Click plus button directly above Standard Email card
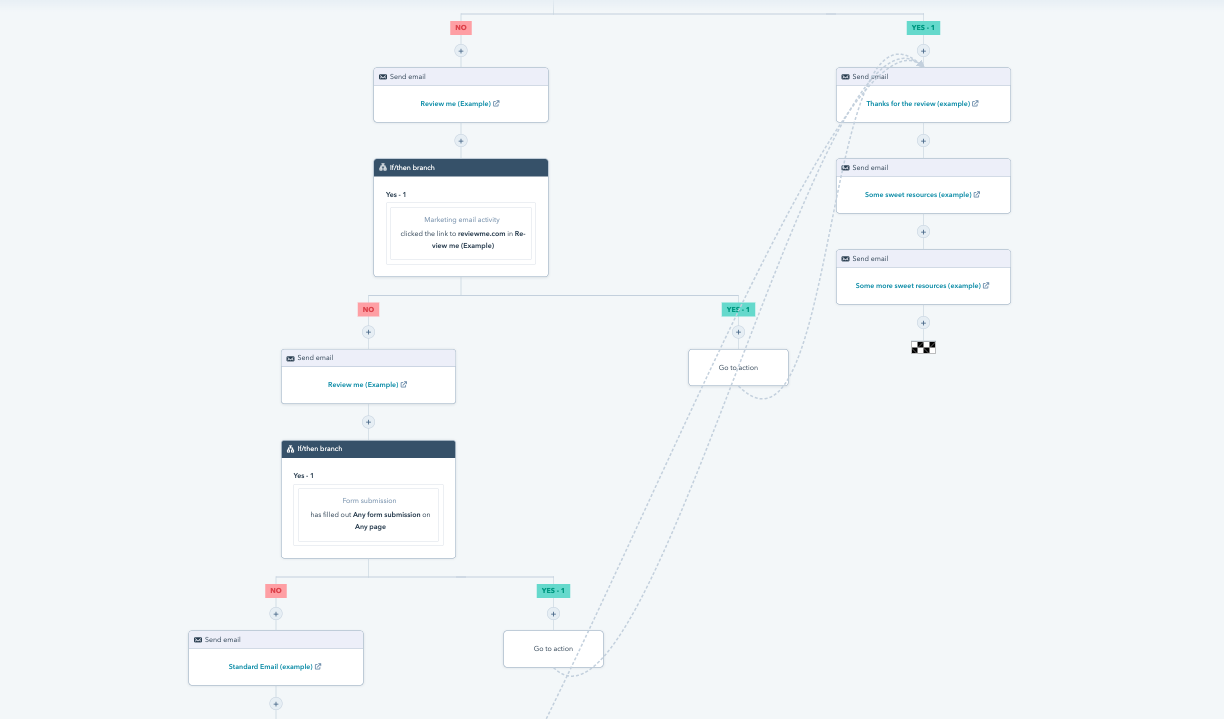The width and height of the screenshot is (1224, 719). tap(276, 614)
